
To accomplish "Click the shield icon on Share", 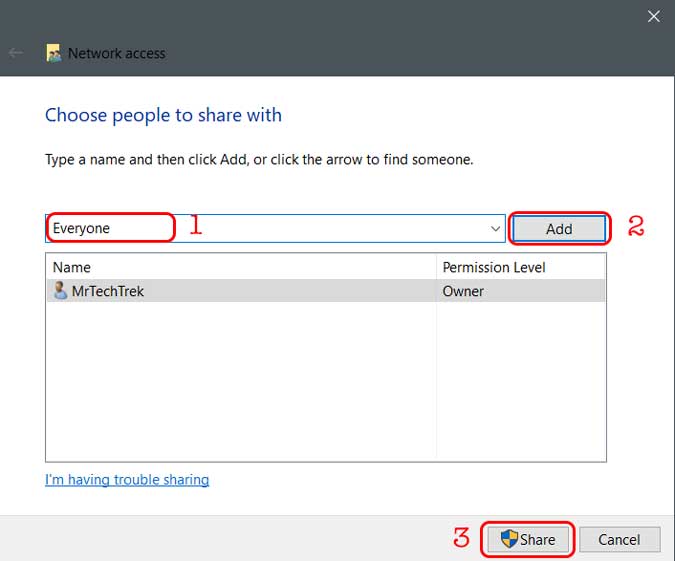I will point(509,539).
